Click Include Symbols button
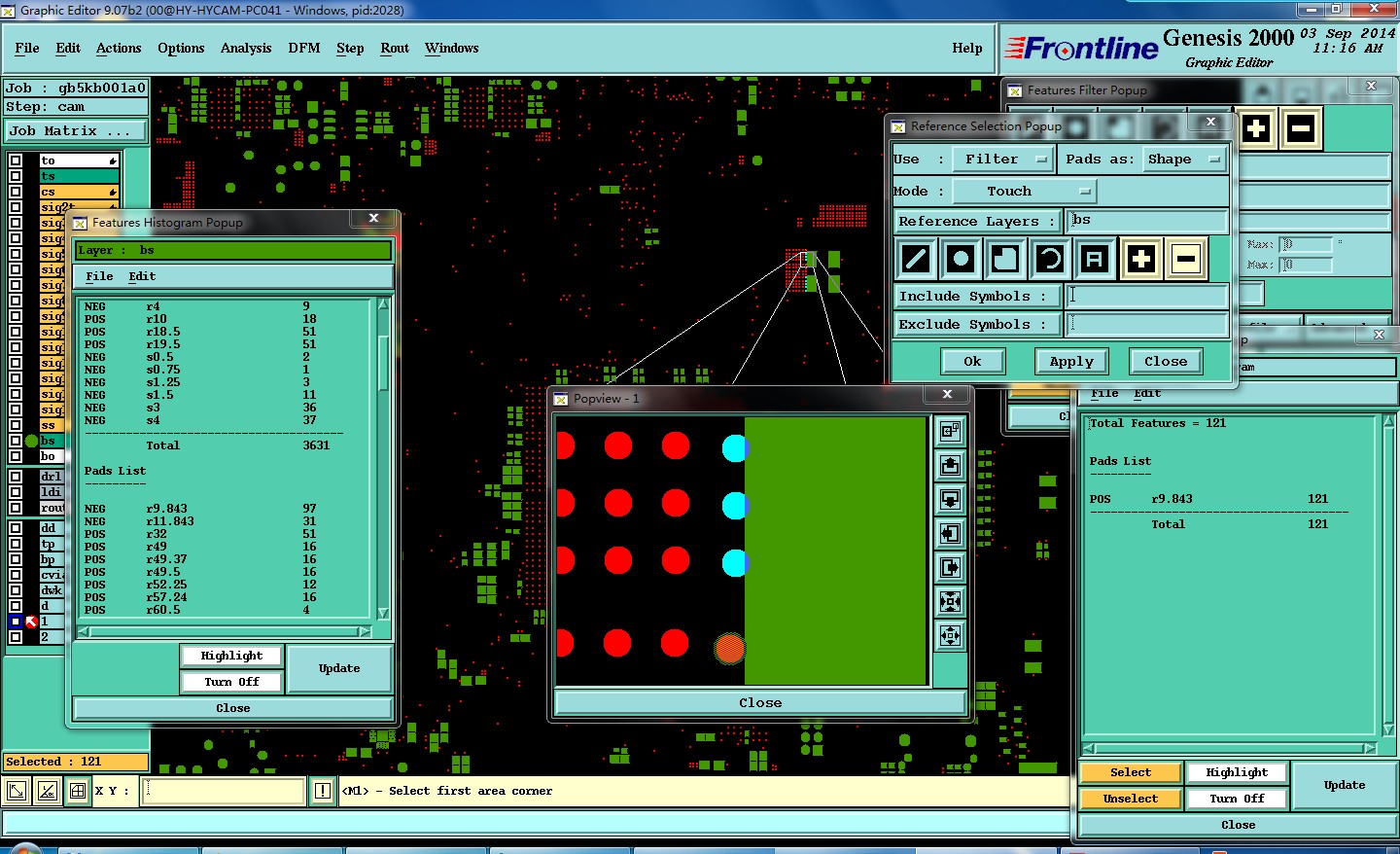The image size is (1400, 854). click(x=976, y=296)
